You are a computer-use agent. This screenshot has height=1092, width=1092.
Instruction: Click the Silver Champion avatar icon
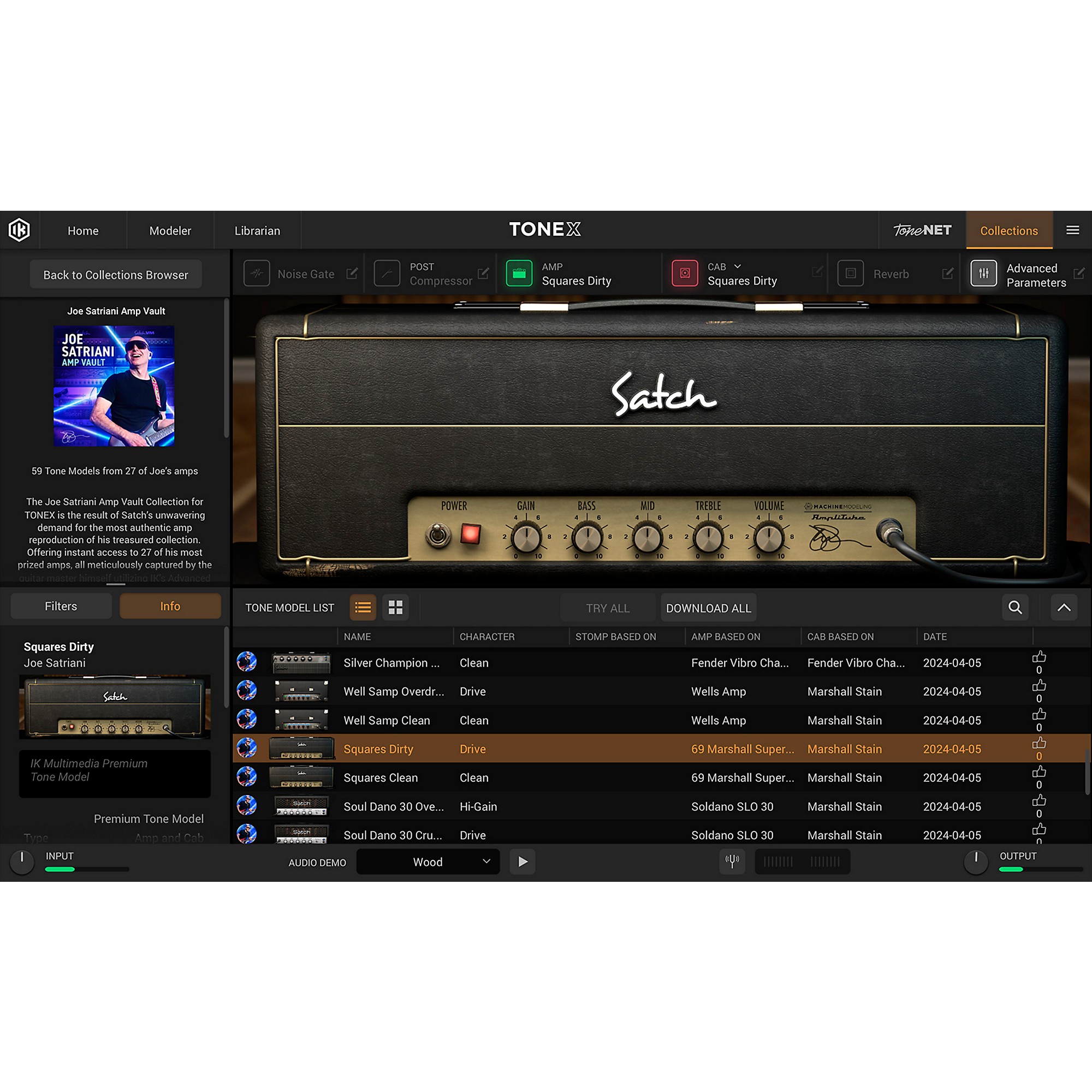pos(246,661)
